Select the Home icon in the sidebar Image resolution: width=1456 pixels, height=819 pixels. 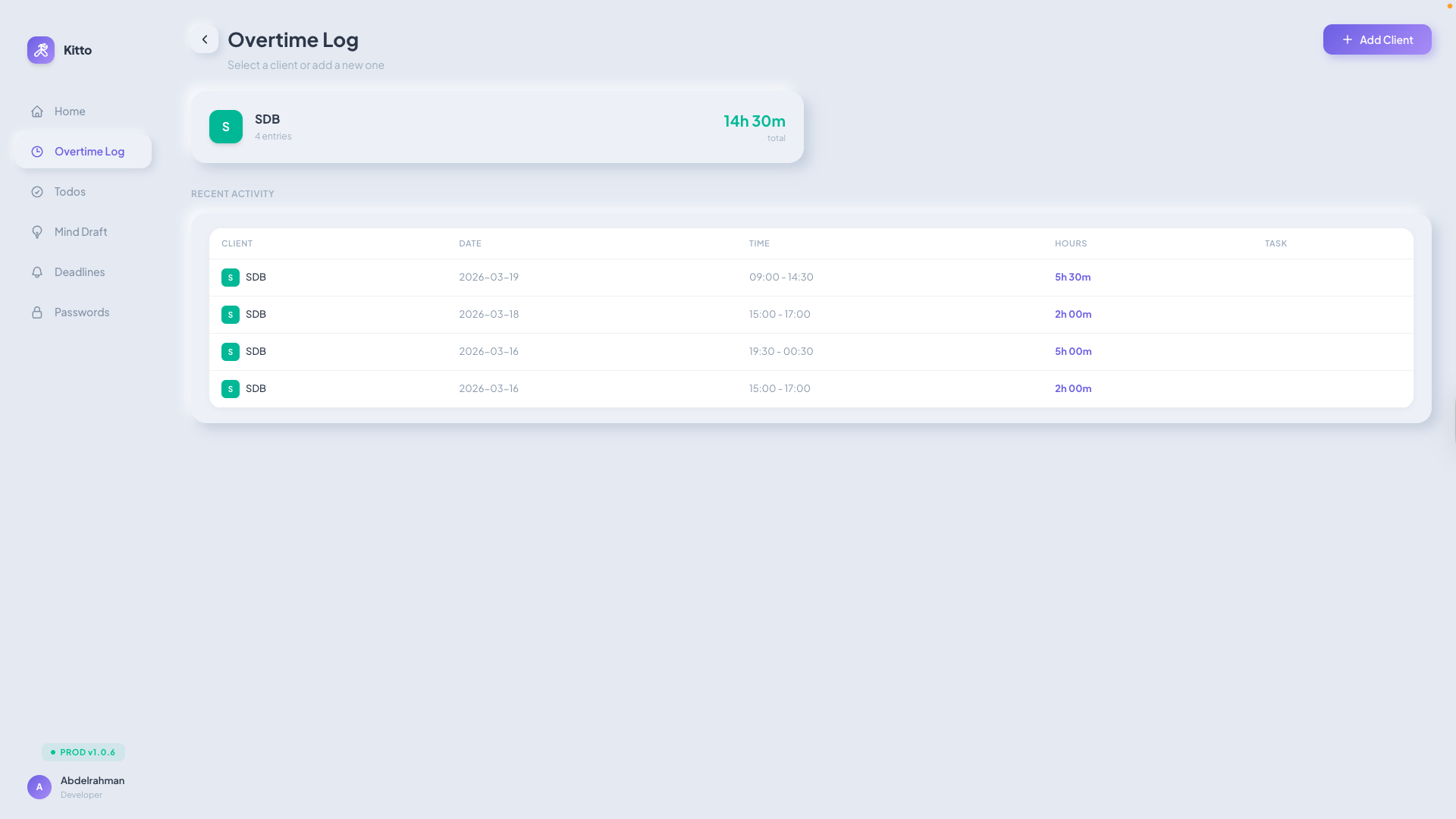pos(37,111)
